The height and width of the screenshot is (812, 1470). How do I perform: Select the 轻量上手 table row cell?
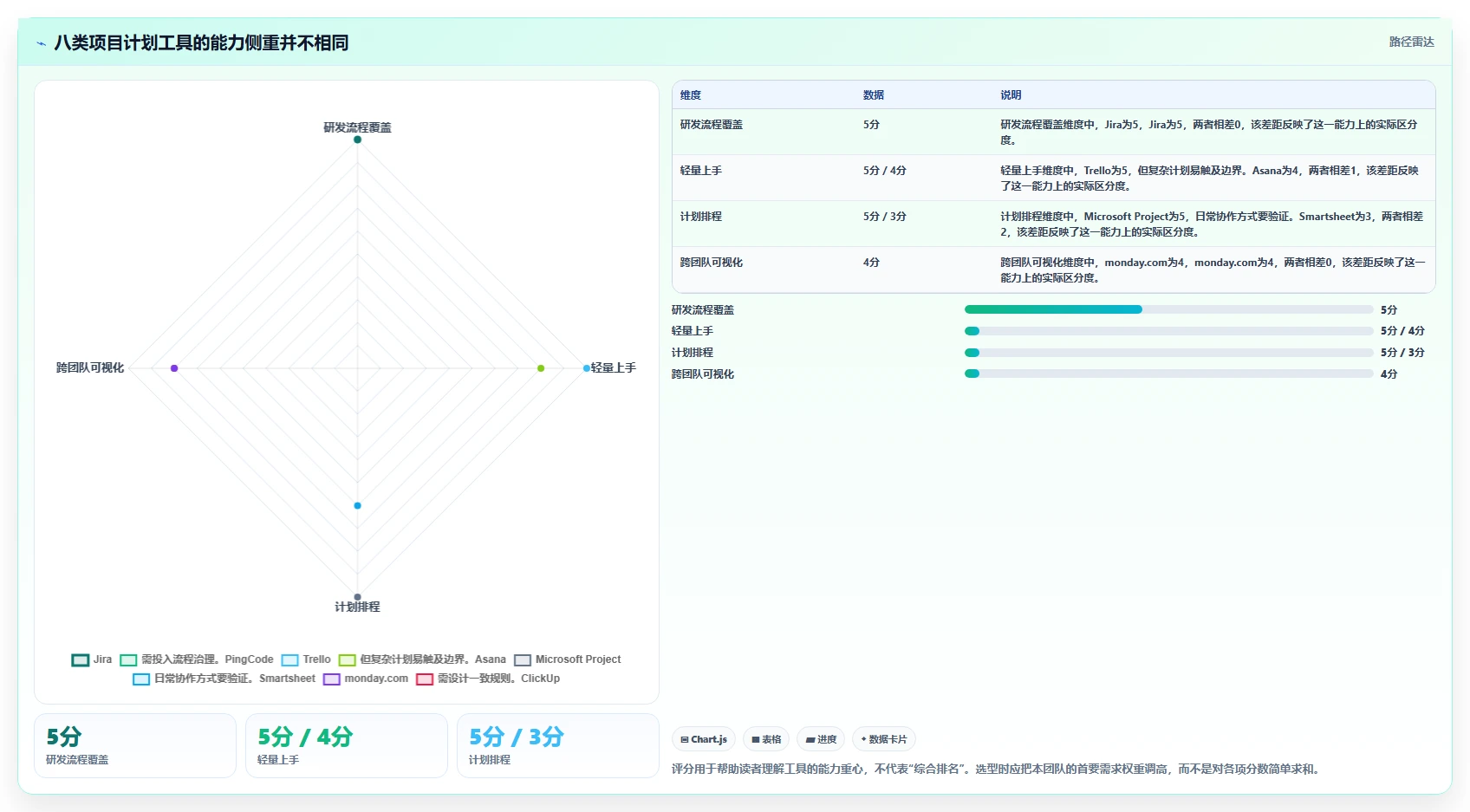(x=701, y=171)
